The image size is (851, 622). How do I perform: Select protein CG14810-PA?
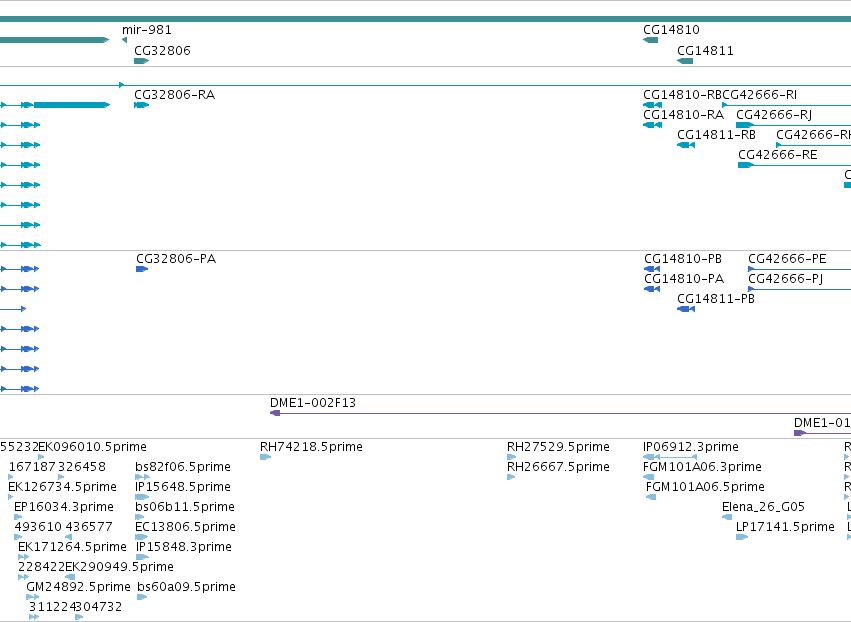pyautogui.click(x=684, y=278)
